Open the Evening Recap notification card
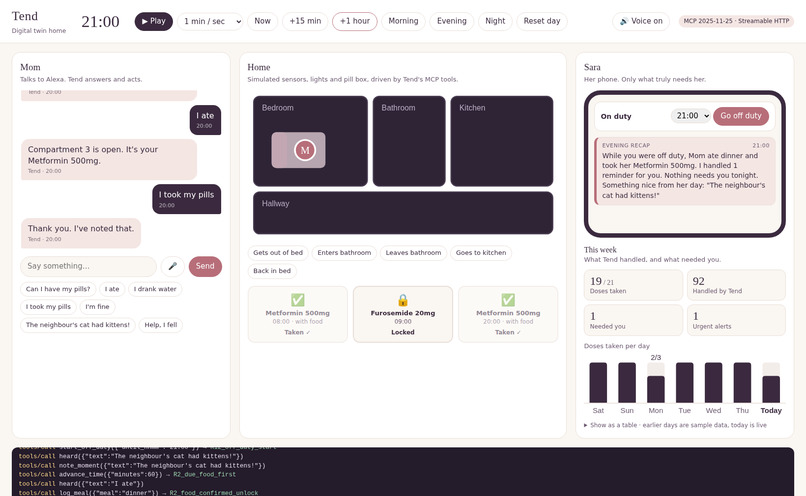This screenshot has width=806, height=496. point(685,171)
